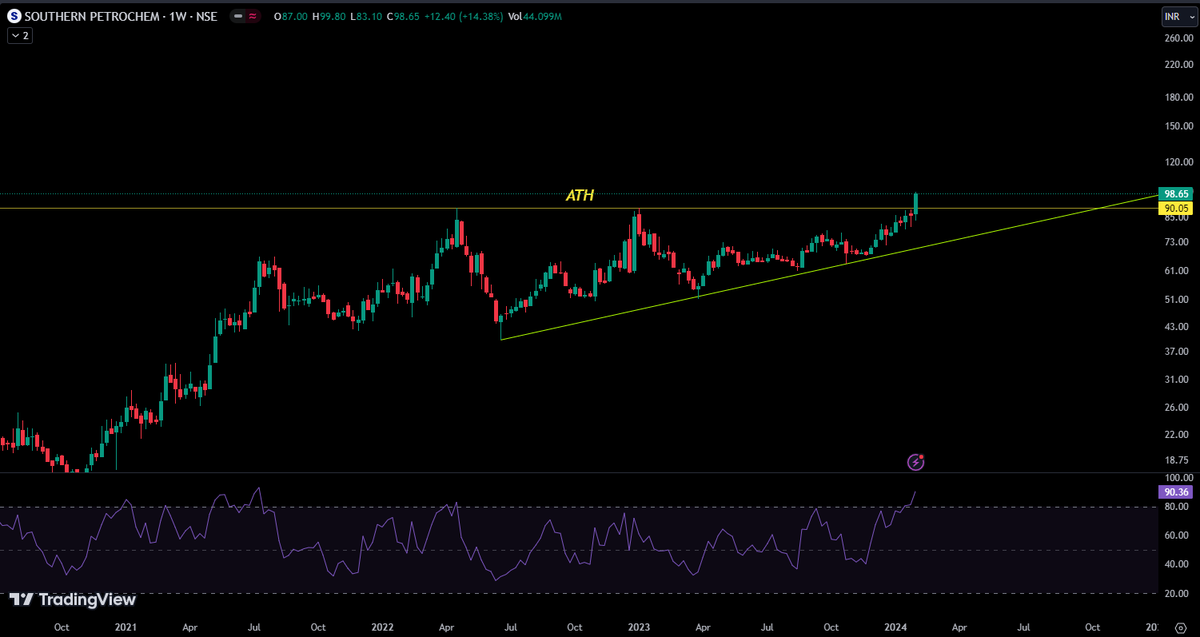This screenshot has height=637, width=1200.
Task: Click the purple lightning flash event icon
Action: point(915,461)
